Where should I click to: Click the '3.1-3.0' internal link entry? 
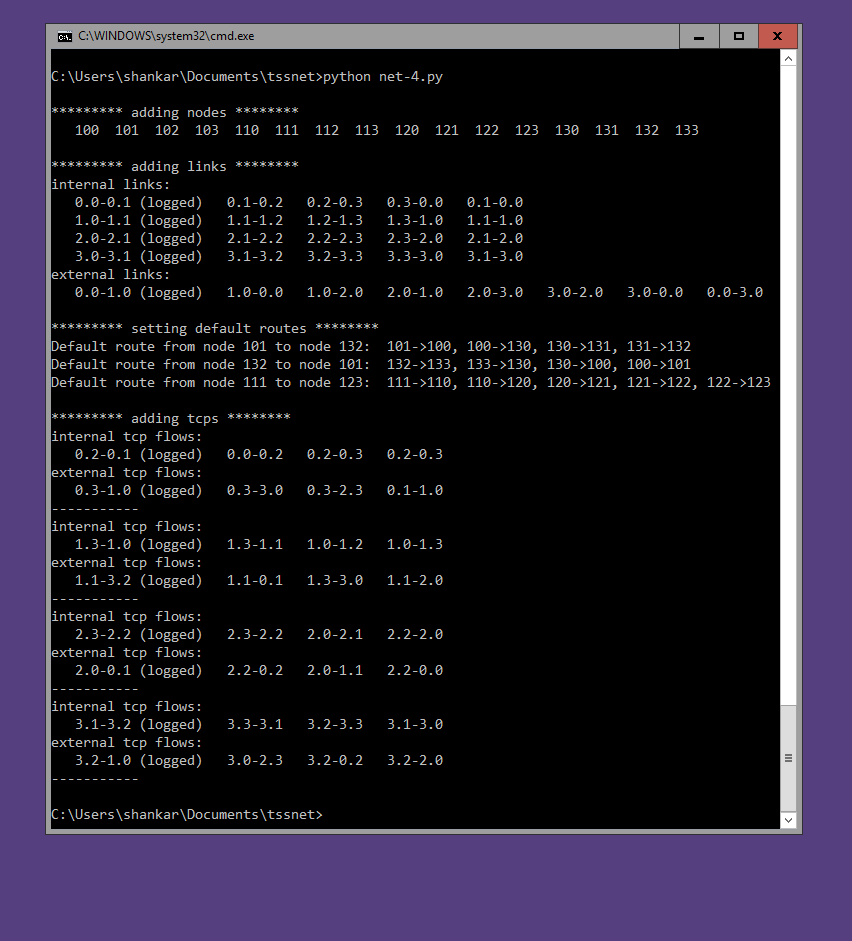tap(495, 256)
